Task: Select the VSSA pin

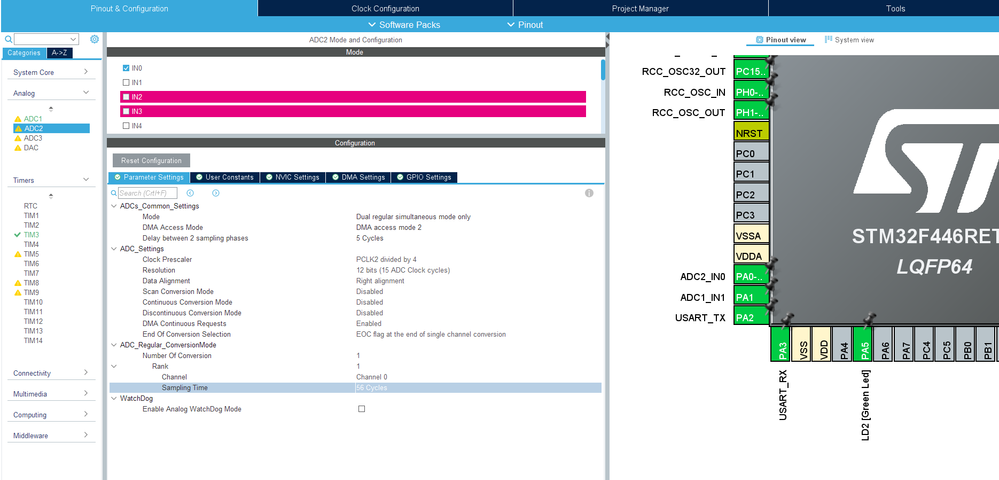Action: click(751, 235)
